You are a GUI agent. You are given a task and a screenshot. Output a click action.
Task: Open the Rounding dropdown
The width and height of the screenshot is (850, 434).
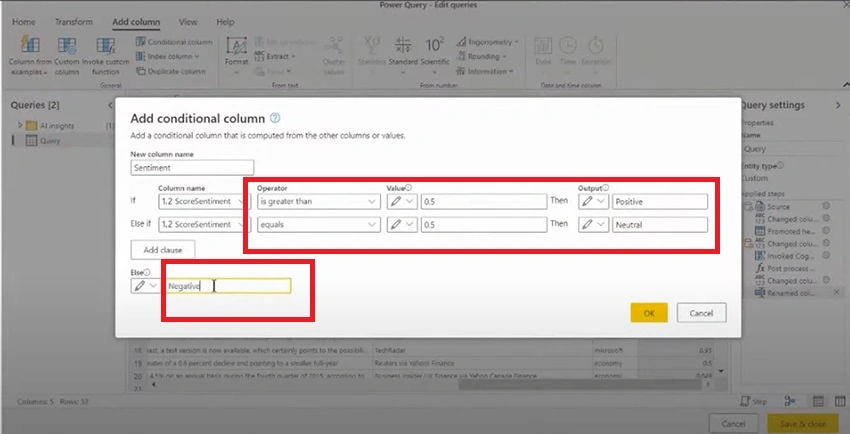[x=481, y=56]
